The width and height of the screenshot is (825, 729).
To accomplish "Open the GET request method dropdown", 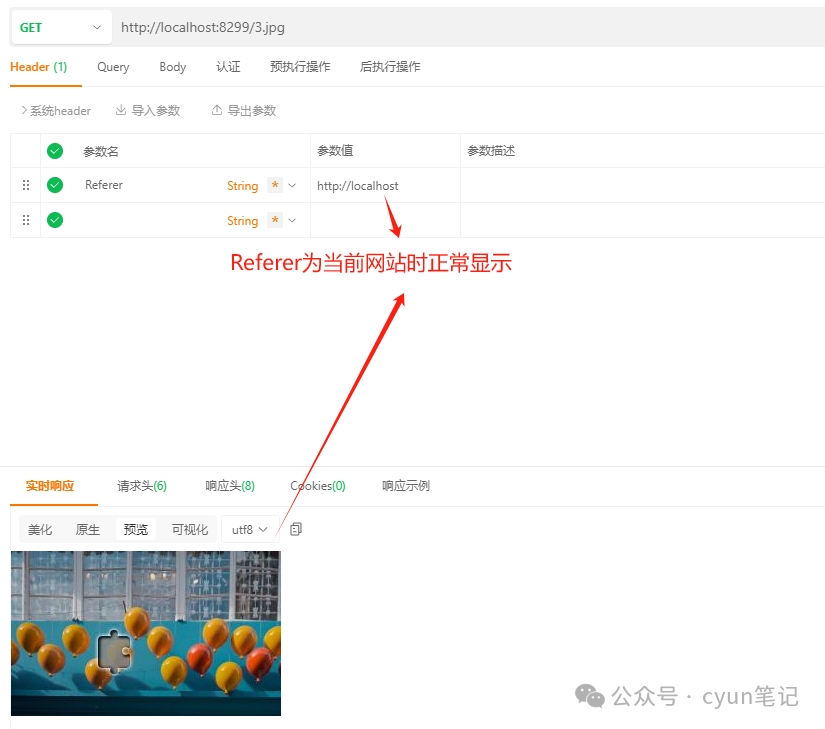I will (x=60, y=27).
